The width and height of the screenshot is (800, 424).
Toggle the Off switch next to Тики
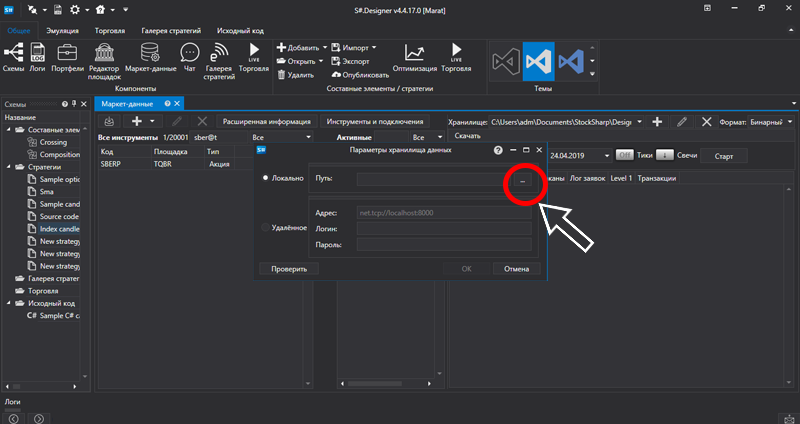click(x=624, y=155)
